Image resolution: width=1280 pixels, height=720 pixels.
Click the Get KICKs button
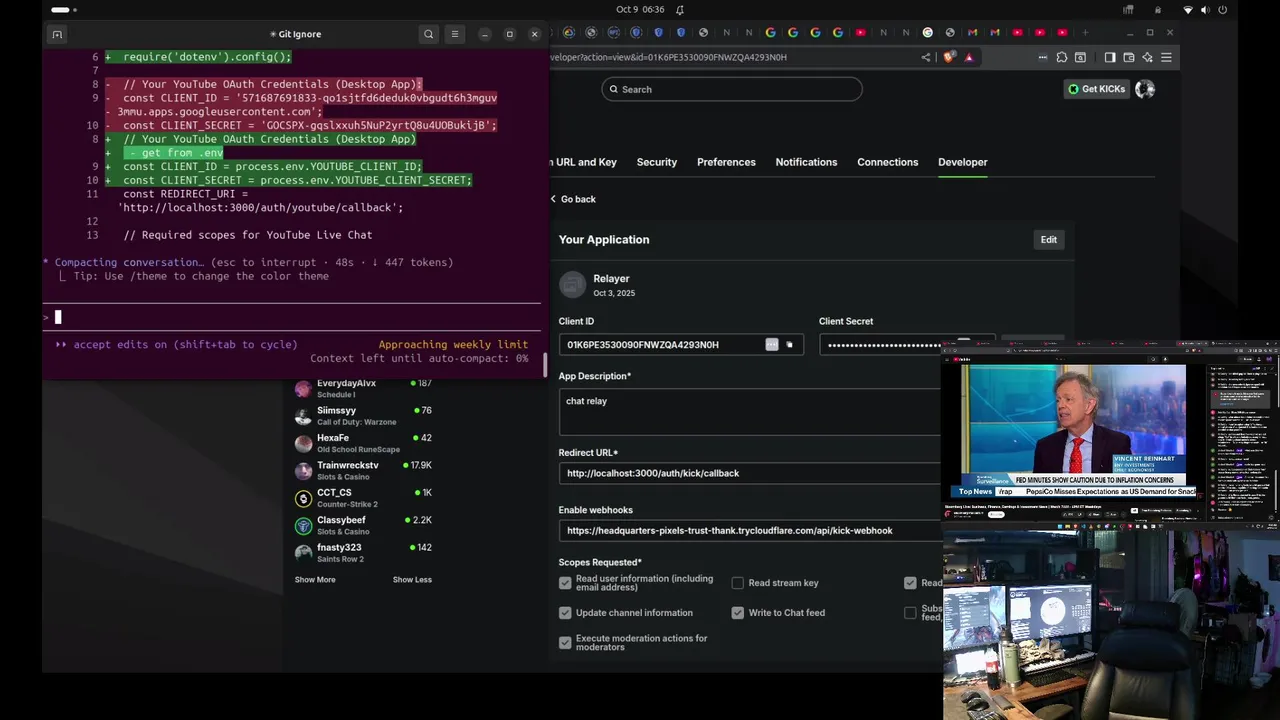pos(1096,89)
